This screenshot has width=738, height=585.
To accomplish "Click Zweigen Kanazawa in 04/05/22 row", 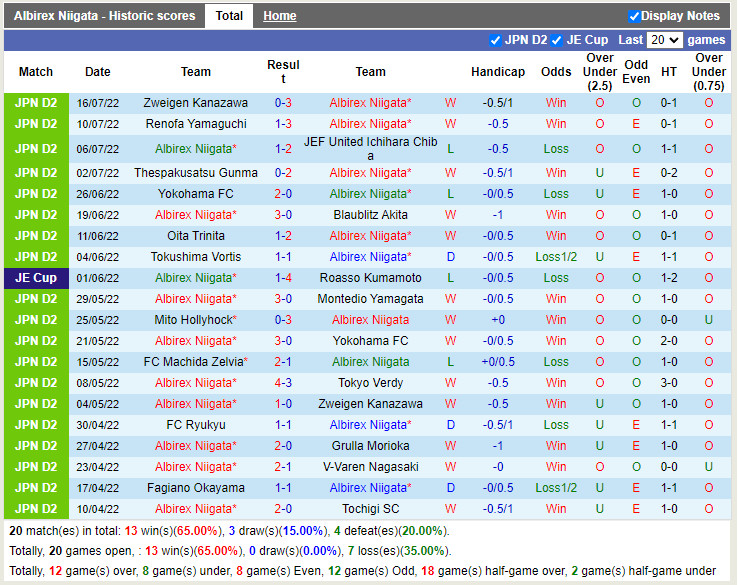I will coord(370,404).
